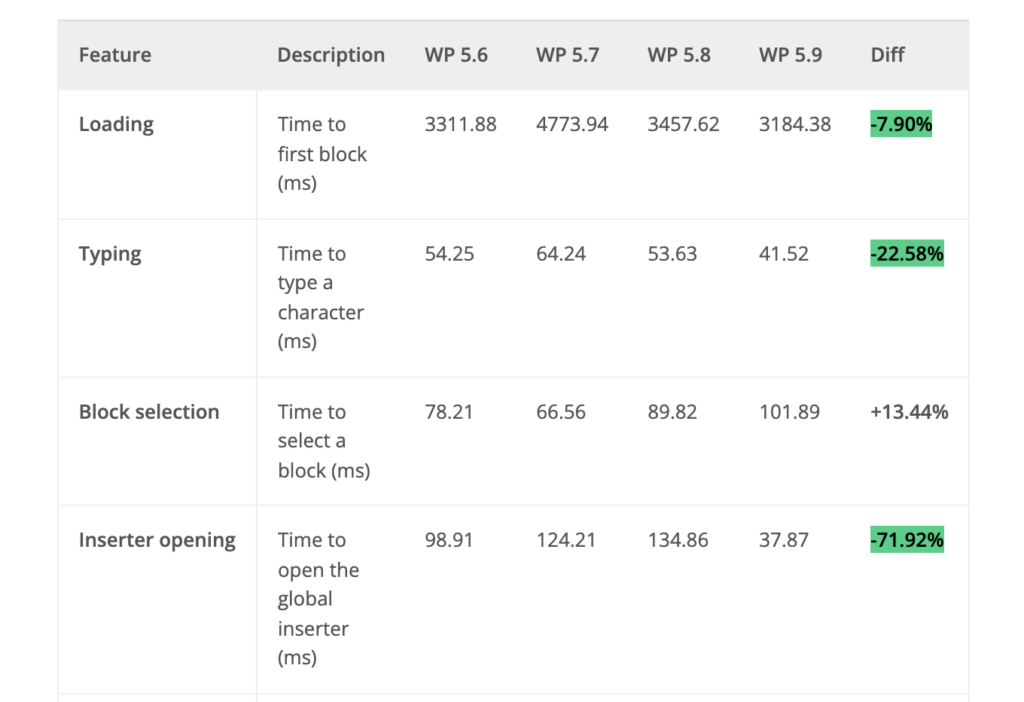Select the Typing row label
This screenshot has height=702, width=1024.
[x=110, y=254]
